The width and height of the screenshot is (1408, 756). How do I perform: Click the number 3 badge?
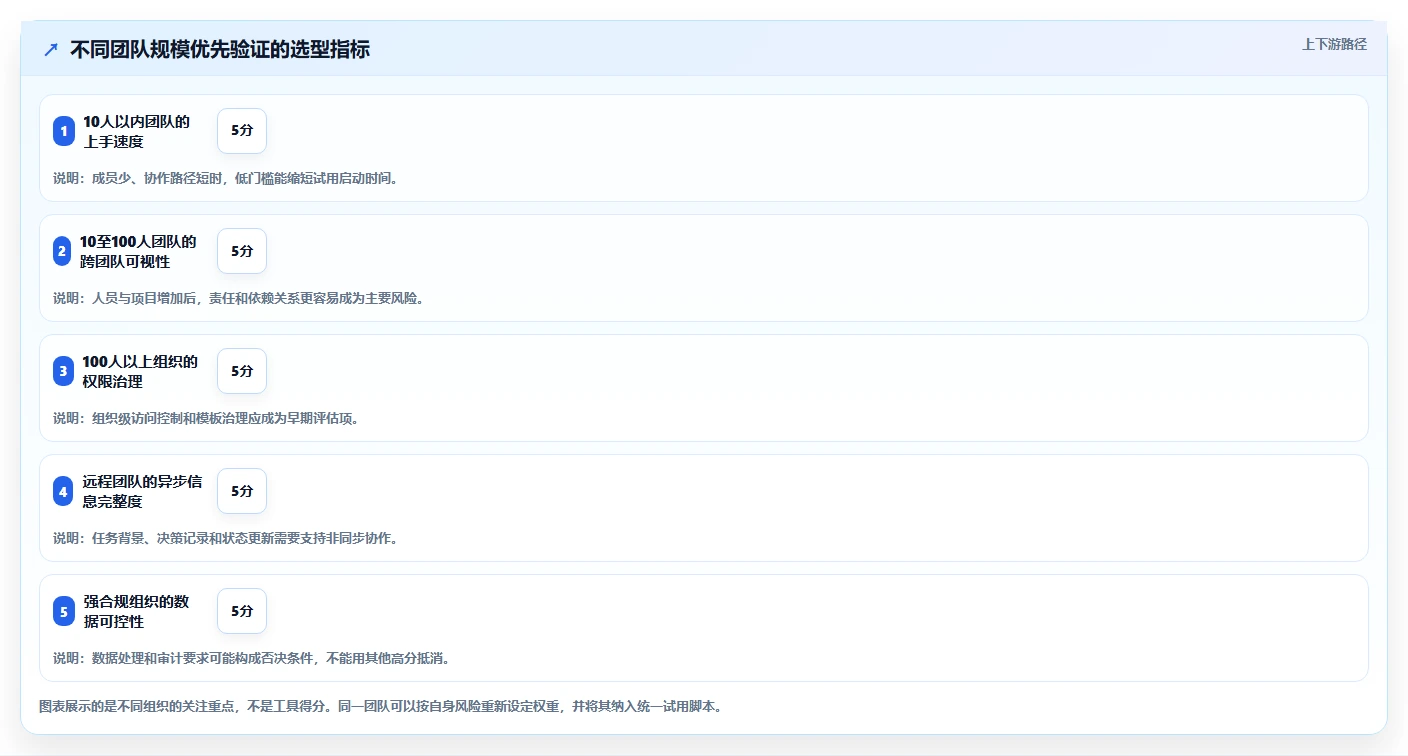point(64,371)
